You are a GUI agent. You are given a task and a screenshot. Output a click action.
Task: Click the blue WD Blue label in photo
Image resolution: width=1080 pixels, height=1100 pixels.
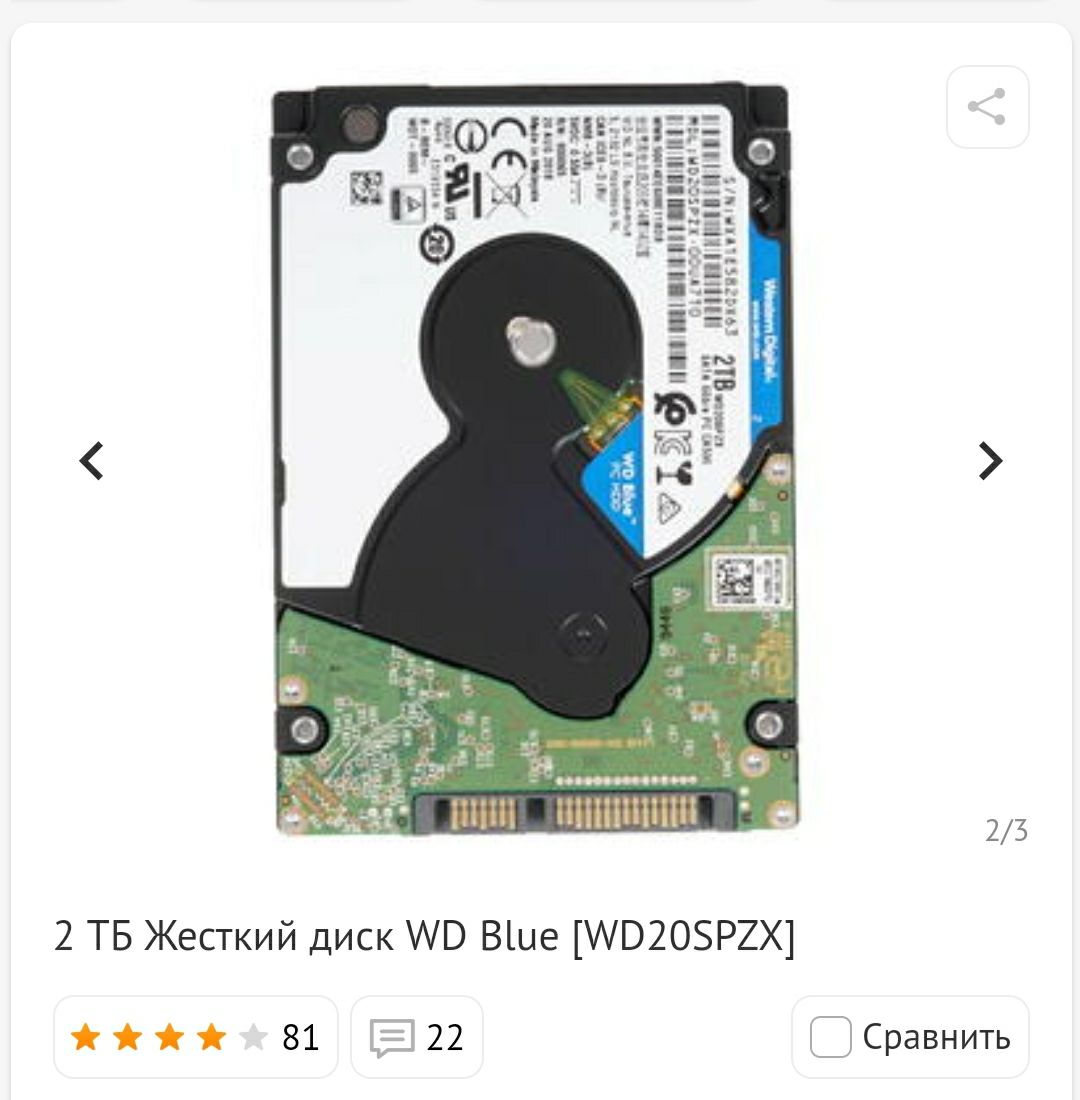click(x=615, y=490)
